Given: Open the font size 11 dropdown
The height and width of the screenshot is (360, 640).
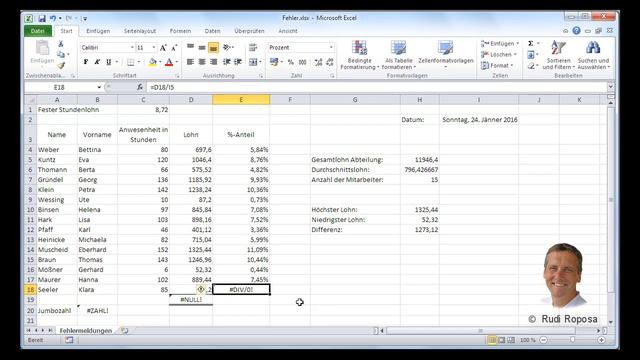Looking at the screenshot, I should (154, 48).
